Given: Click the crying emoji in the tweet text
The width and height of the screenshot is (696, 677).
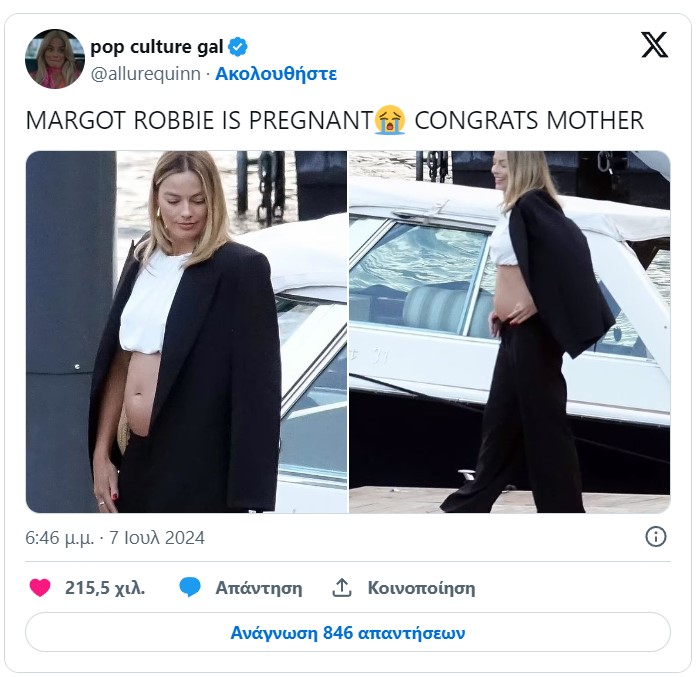Looking at the screenshot, I should [x=389, y=121].
